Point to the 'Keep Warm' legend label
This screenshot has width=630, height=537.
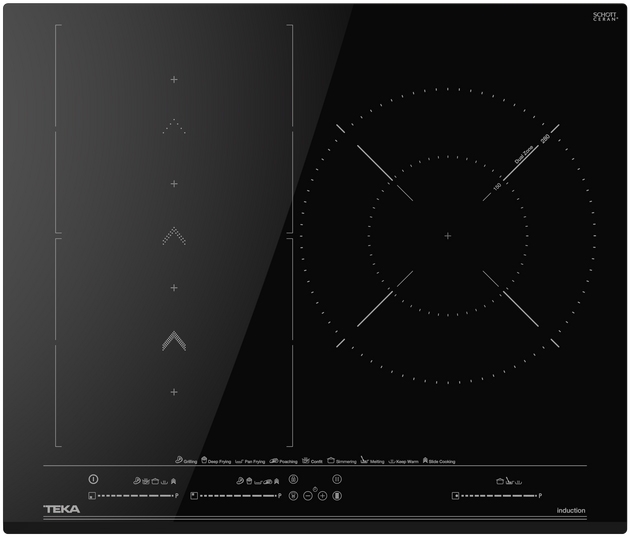[407, 461]
